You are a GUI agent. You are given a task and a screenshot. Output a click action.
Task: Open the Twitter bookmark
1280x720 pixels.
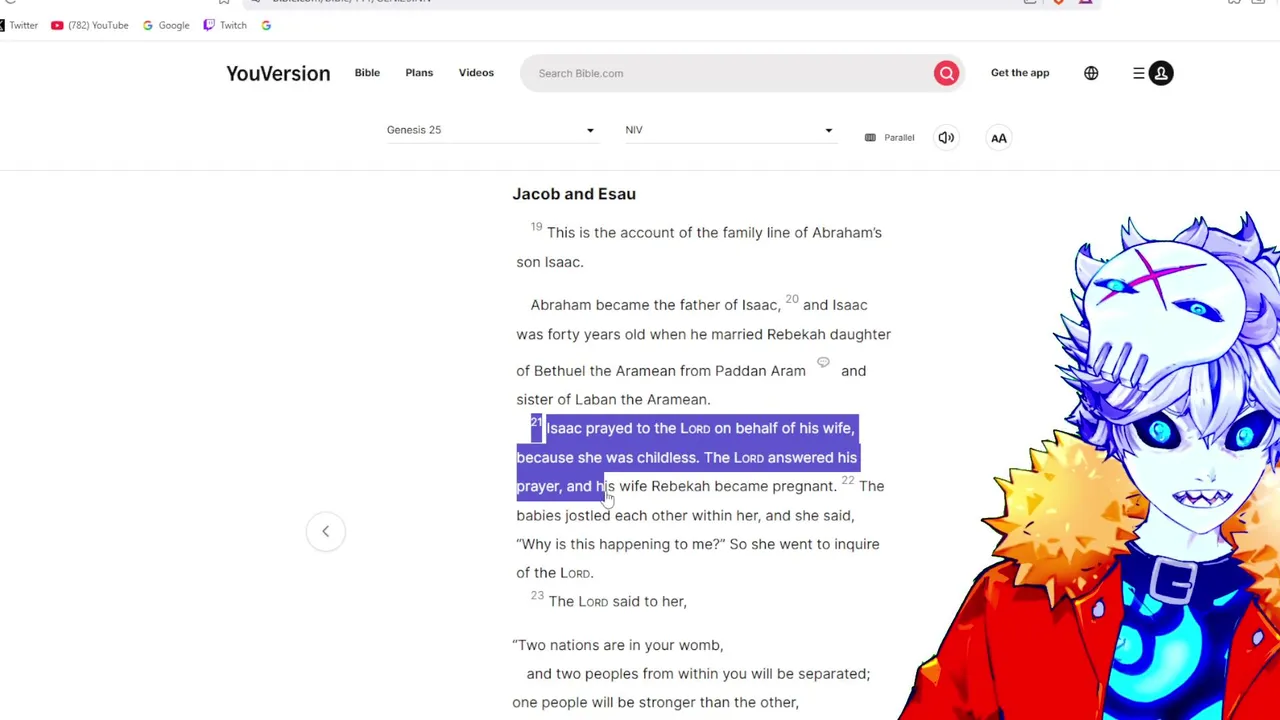tap(19, 25)
